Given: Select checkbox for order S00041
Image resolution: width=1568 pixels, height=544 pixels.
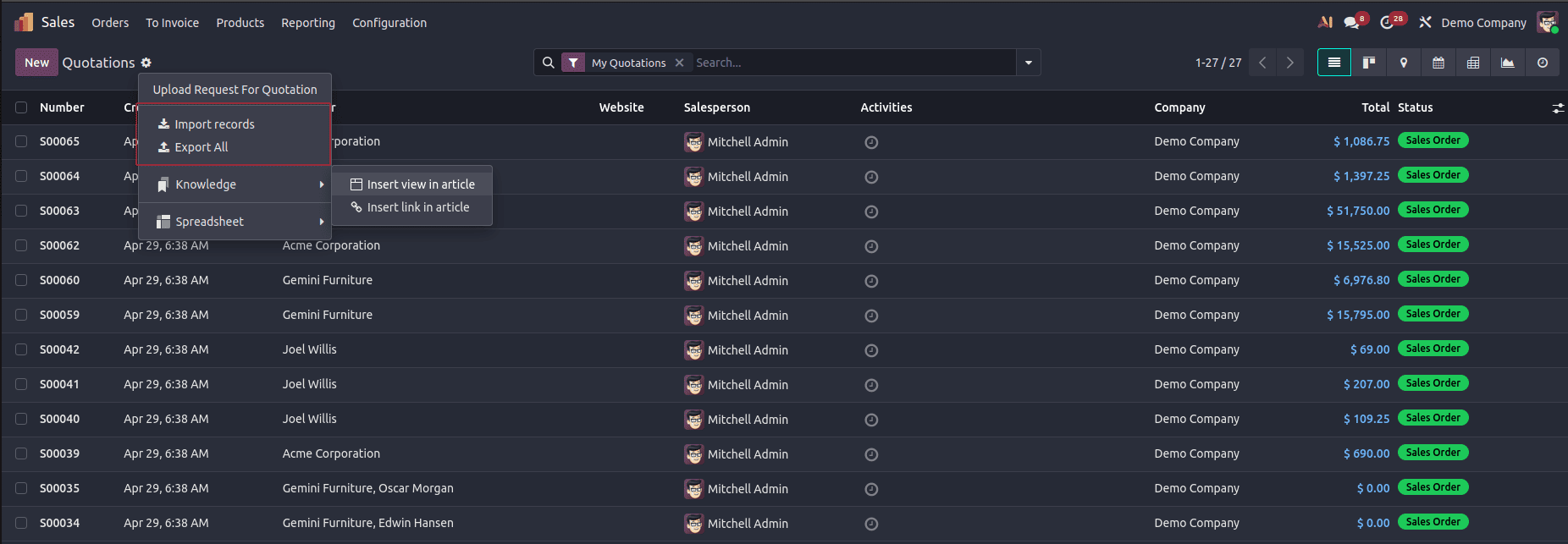Looking at the screenshot, I should (x=21, y=384).
